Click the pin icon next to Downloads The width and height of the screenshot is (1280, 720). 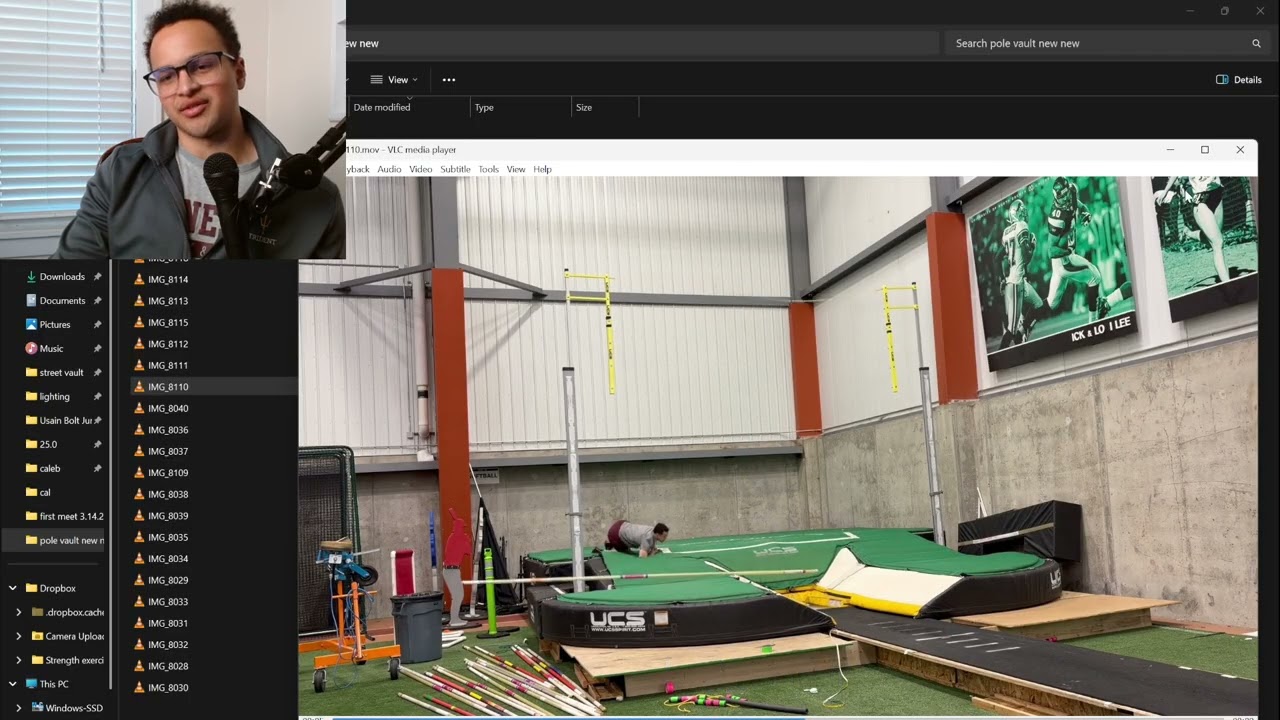pos(97,277)
